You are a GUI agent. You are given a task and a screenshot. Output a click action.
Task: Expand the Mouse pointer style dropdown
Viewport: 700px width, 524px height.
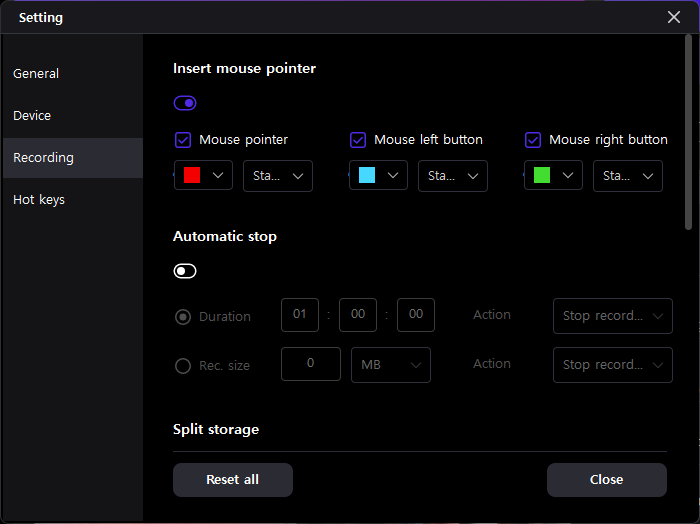coord(278,176)
